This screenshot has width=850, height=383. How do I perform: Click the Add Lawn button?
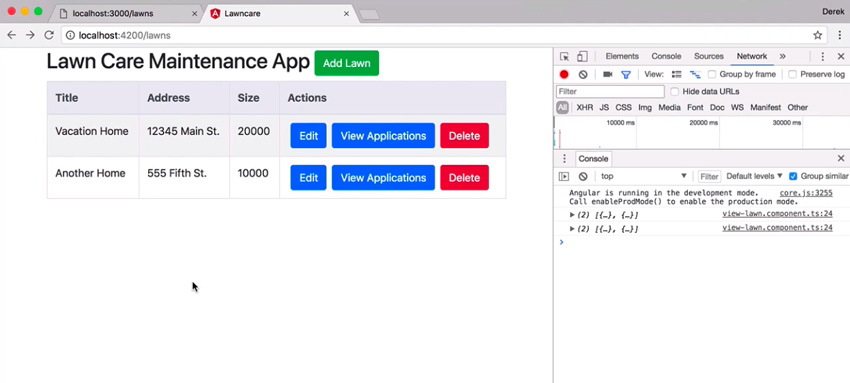coord(346,63)
